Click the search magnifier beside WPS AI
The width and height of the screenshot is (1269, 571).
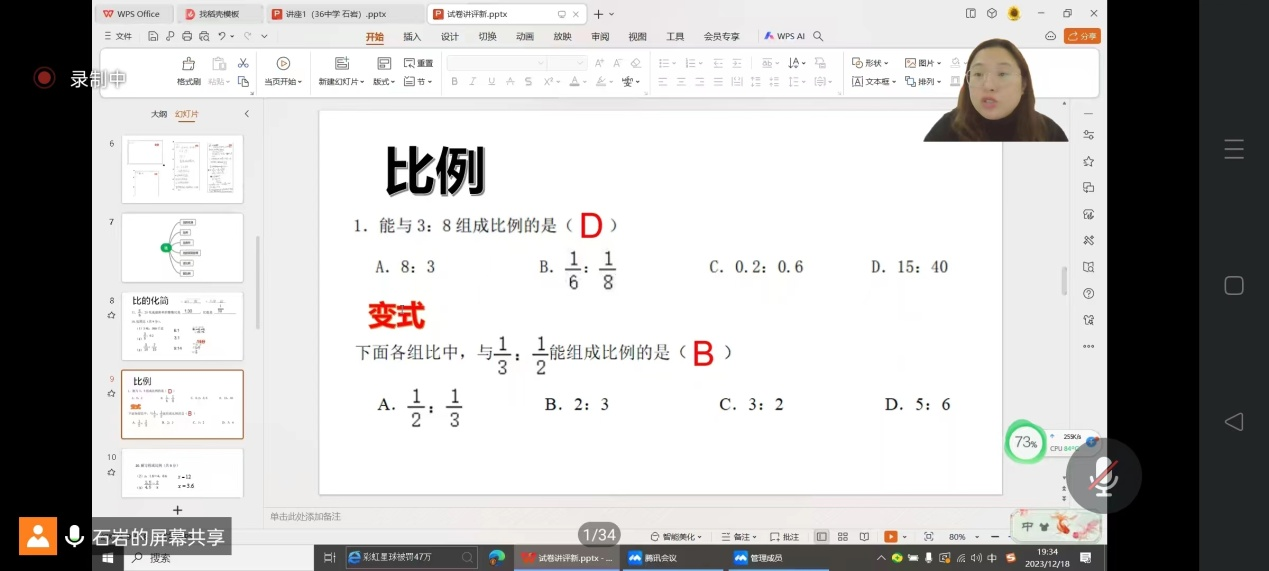[x=818, y=36]
